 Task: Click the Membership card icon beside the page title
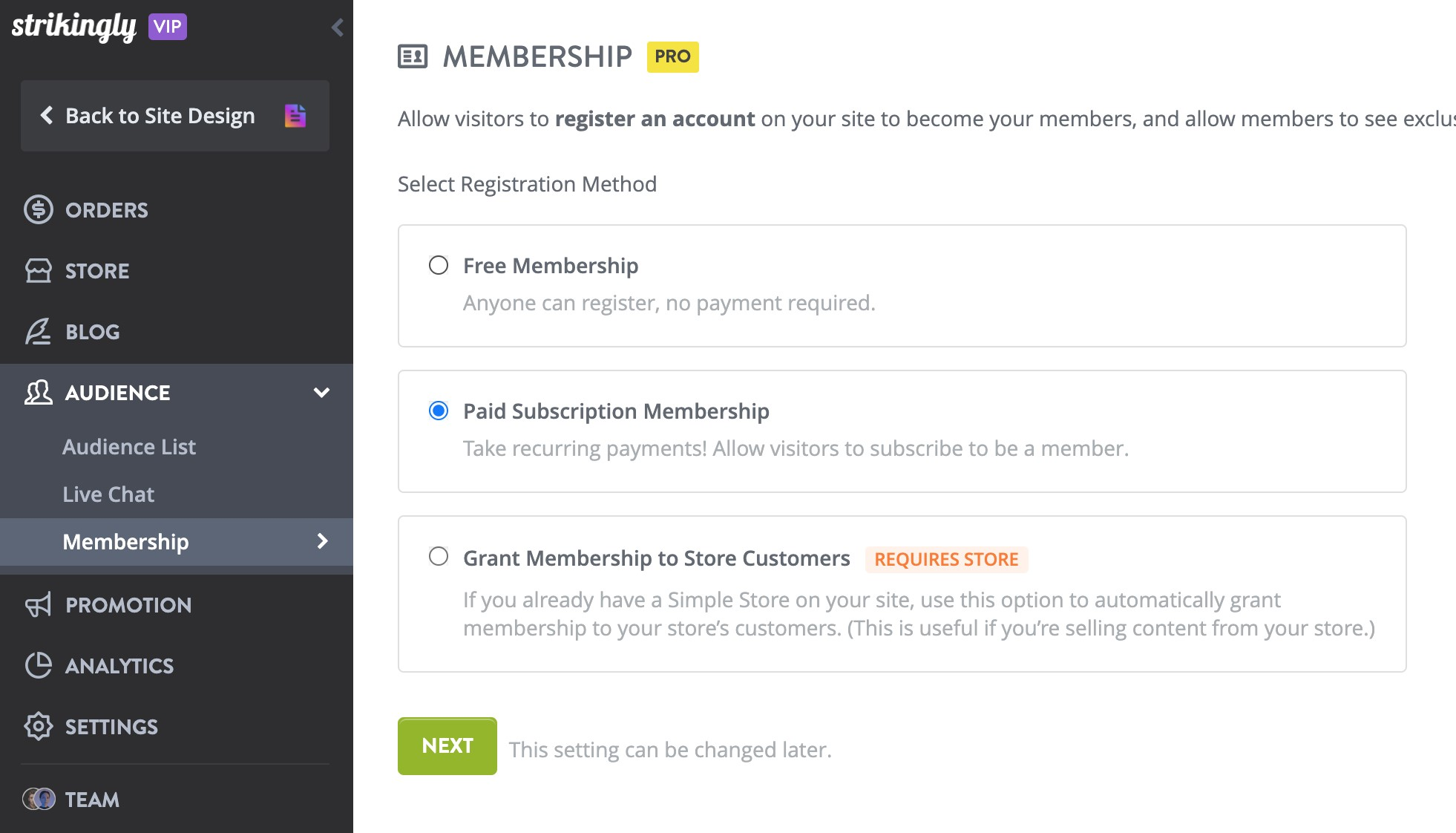[x=415, y=55]
